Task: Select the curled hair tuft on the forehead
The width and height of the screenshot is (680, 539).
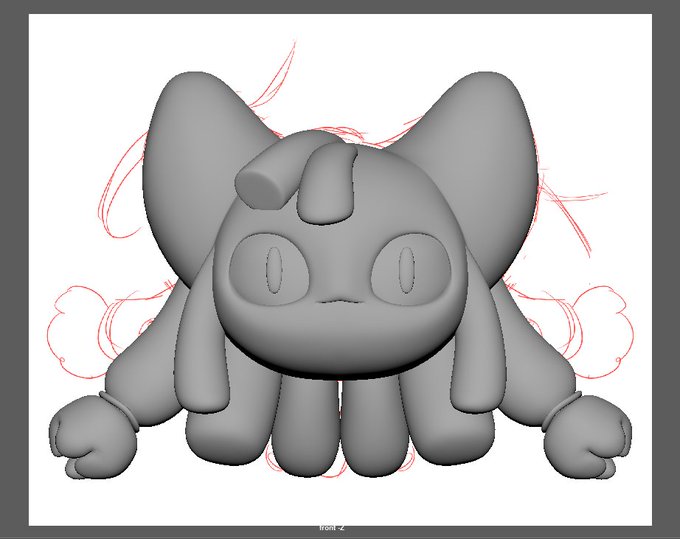Action: [327, 183]
